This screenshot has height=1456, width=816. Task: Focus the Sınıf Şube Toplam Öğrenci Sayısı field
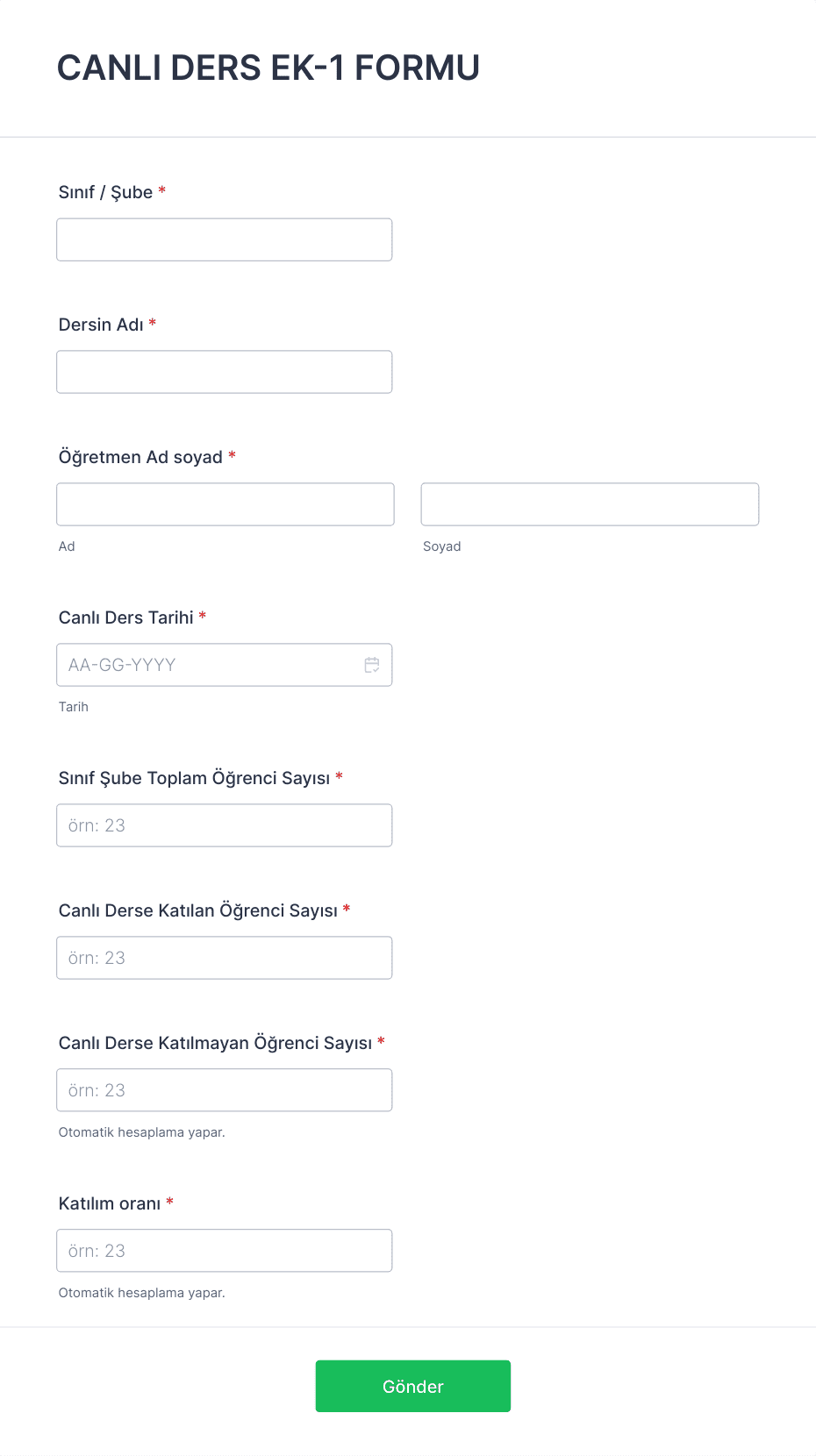click(x=225, y=825)
